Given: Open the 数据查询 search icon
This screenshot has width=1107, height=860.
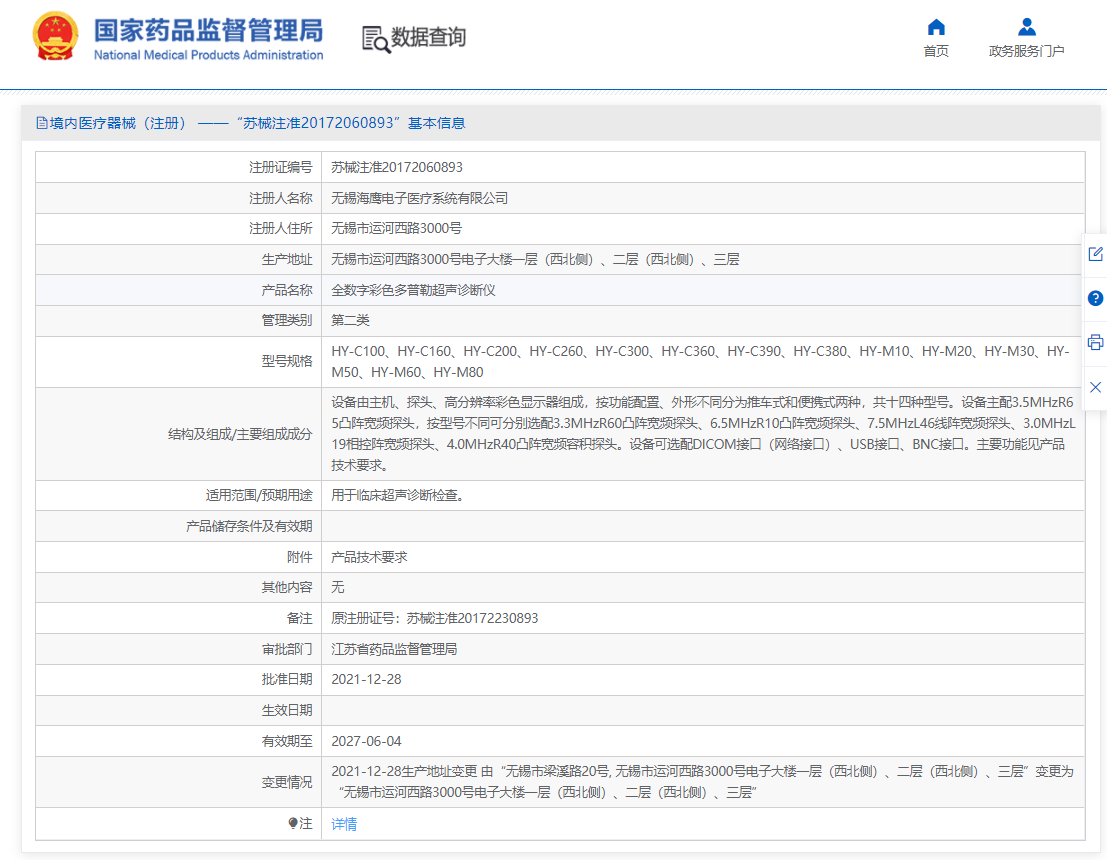Looking at the screenshot, I should [376, 39].
